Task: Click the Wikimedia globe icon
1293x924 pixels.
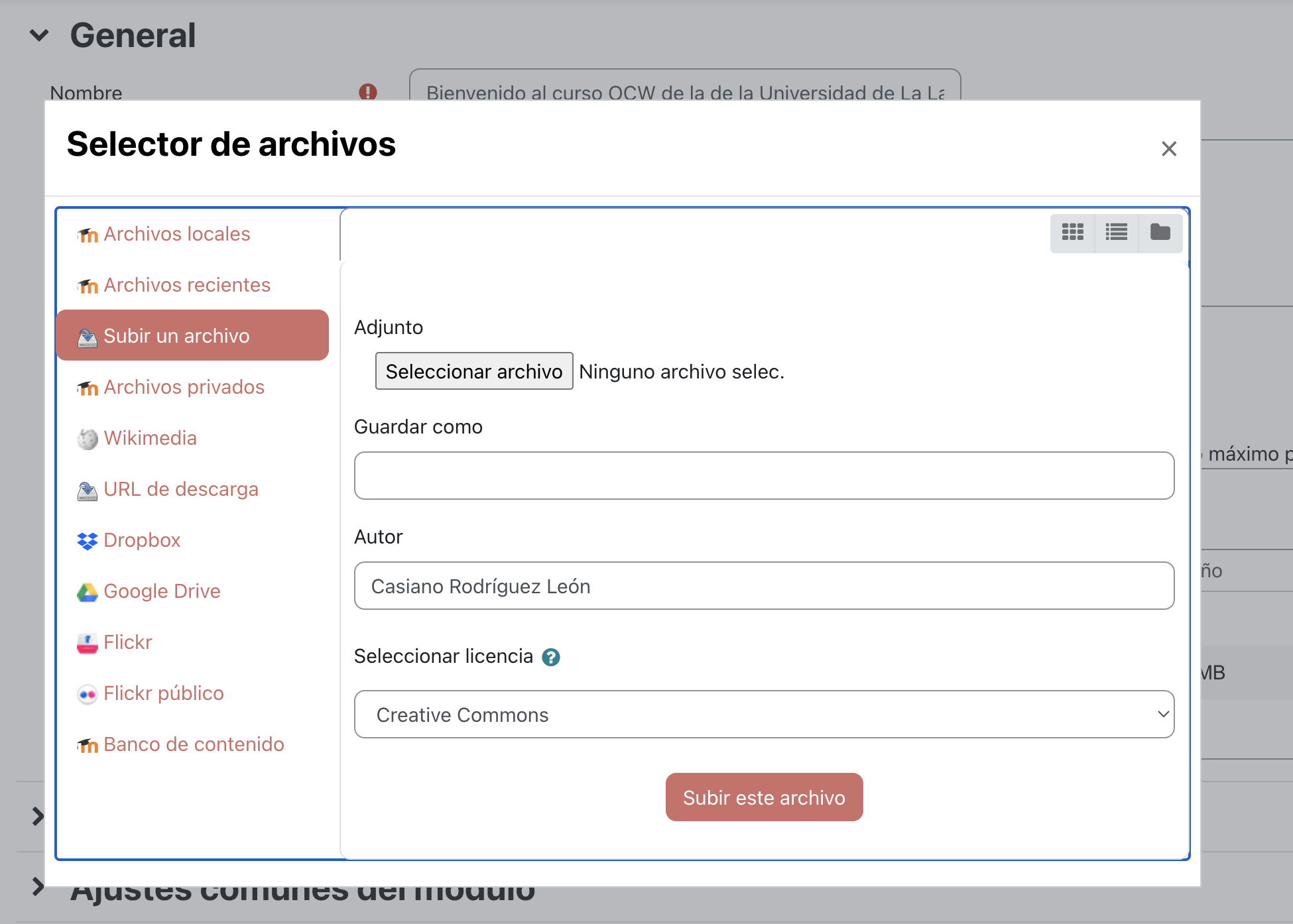Action: (x=88, y=439)
